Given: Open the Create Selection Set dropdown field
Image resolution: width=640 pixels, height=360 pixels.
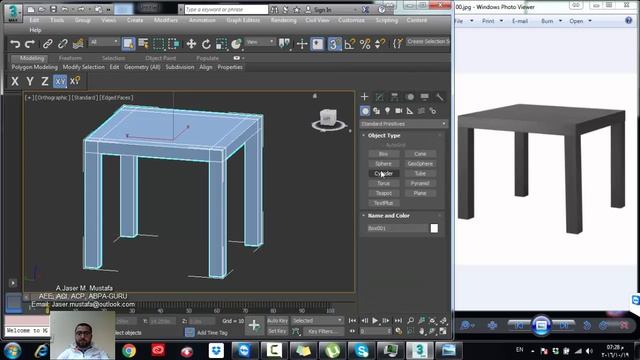Looking at the screenshot, I should [x=428, y=42].
